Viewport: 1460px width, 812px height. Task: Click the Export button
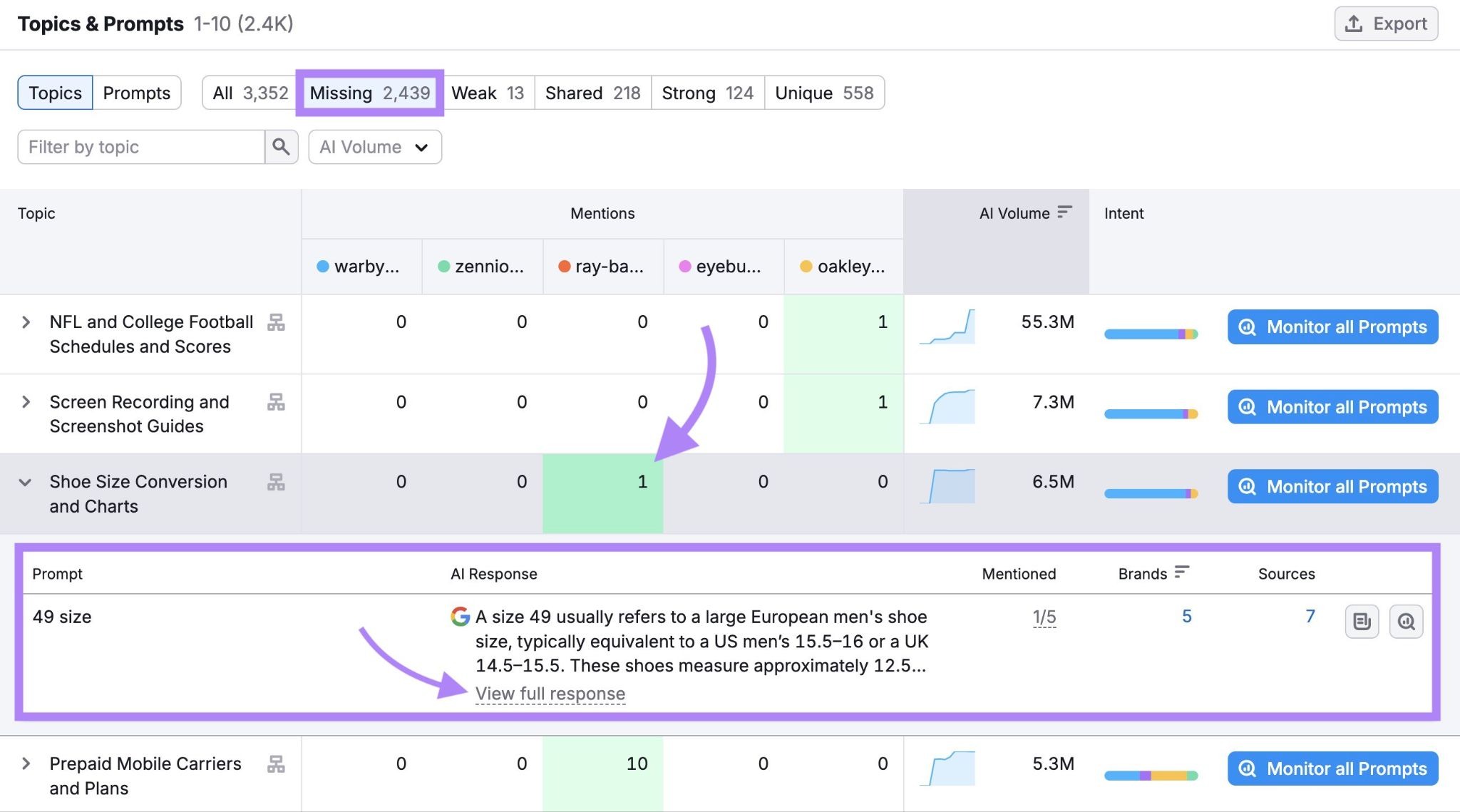[x=1386, y=24]
